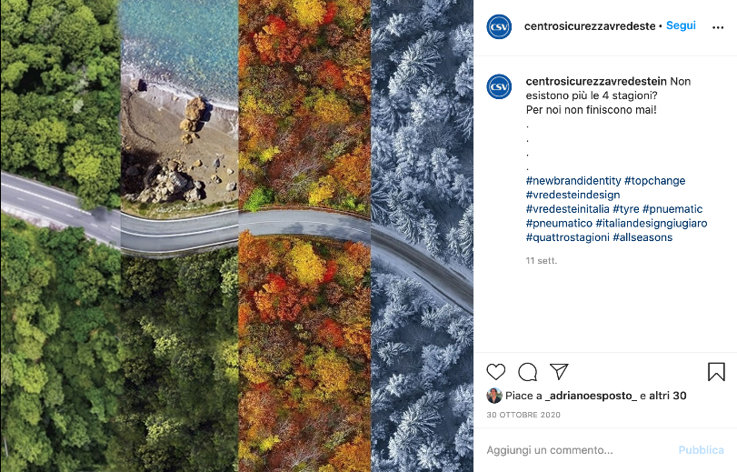The width and height of the screenshot is (737, 472).
Task: Share post with paper plane icon
Action: pos(559,371)
